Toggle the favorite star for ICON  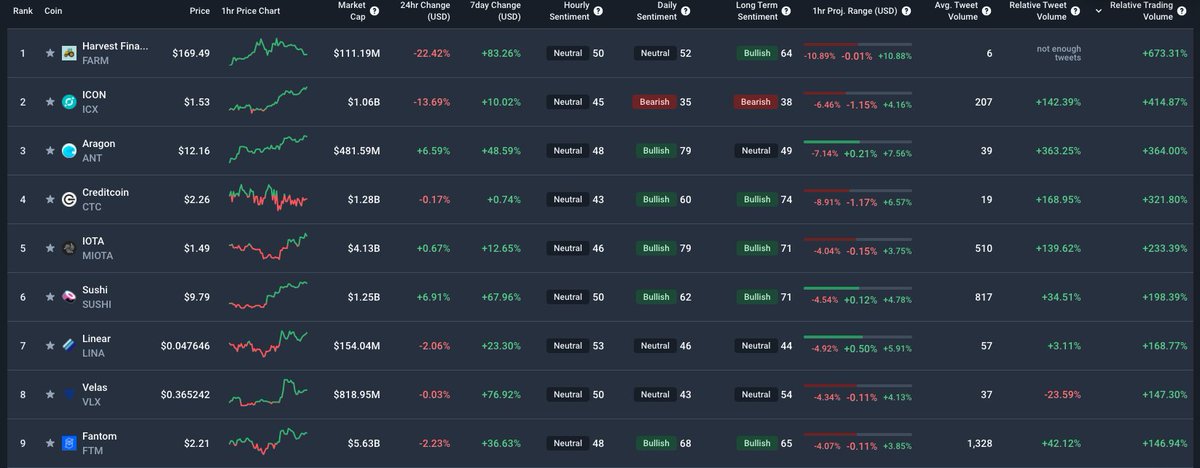[x=49, y=102]
